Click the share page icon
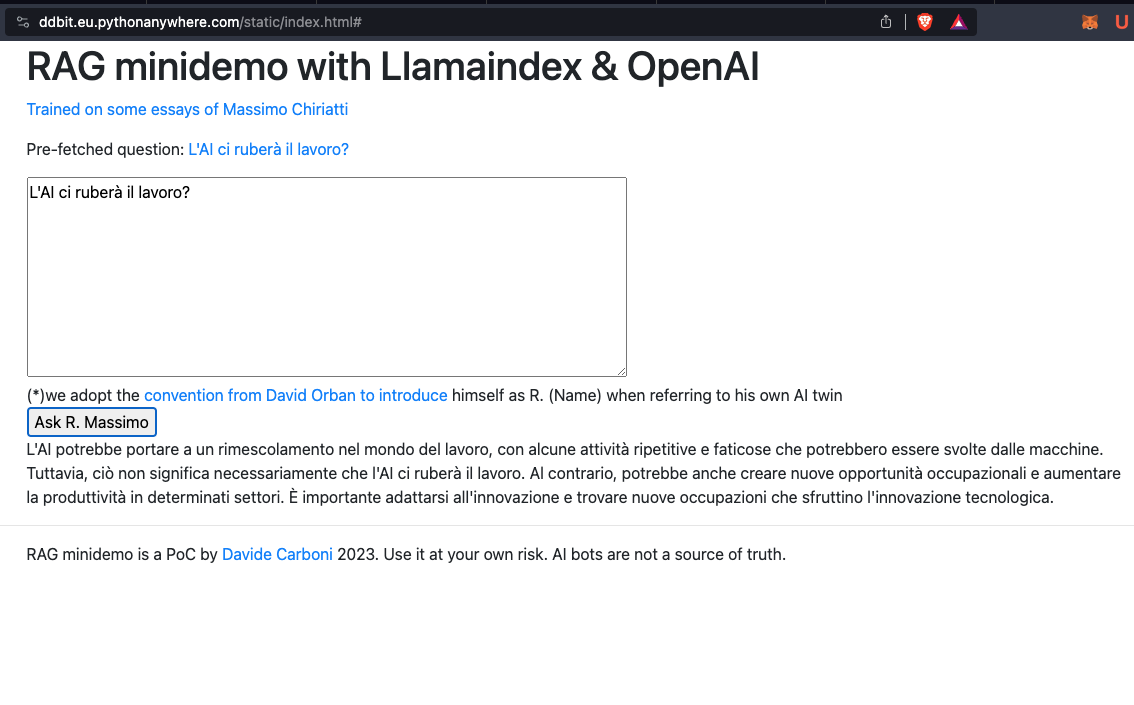This screenshot has height=705, width=1134. coord(886,22)
